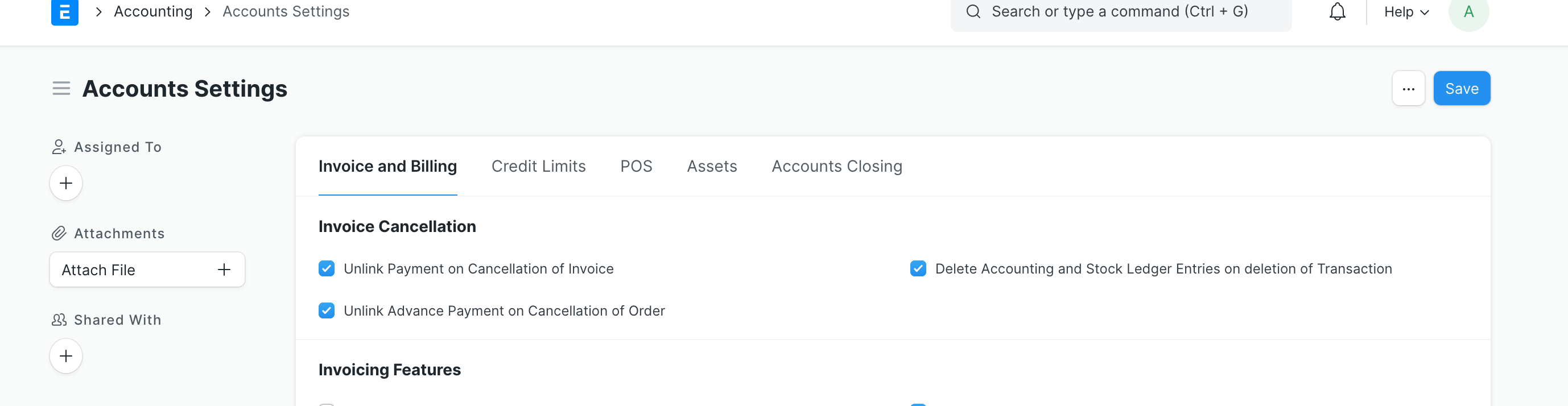Click the Shared With people icon
1568x406 pixels.
coord(59,319)
